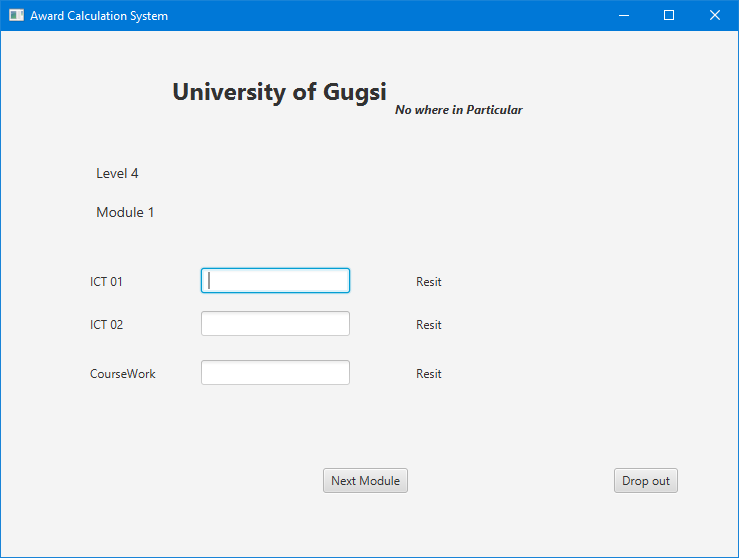
Task: Click the No where in Particular subtitle
Action: (x=459, y=110)
